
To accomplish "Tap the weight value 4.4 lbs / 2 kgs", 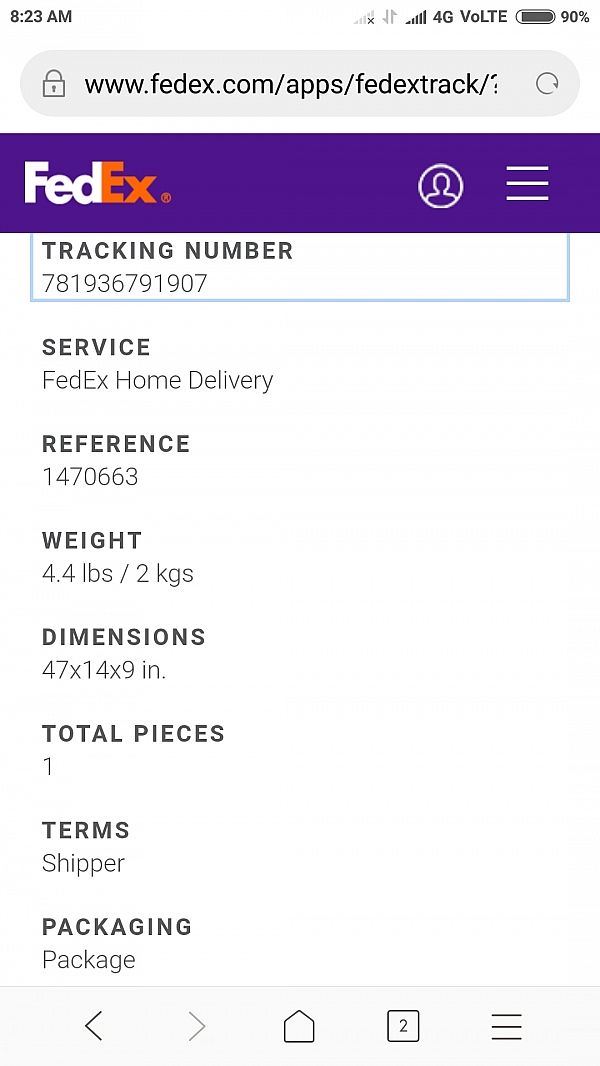I will click(x=118, y=574).
